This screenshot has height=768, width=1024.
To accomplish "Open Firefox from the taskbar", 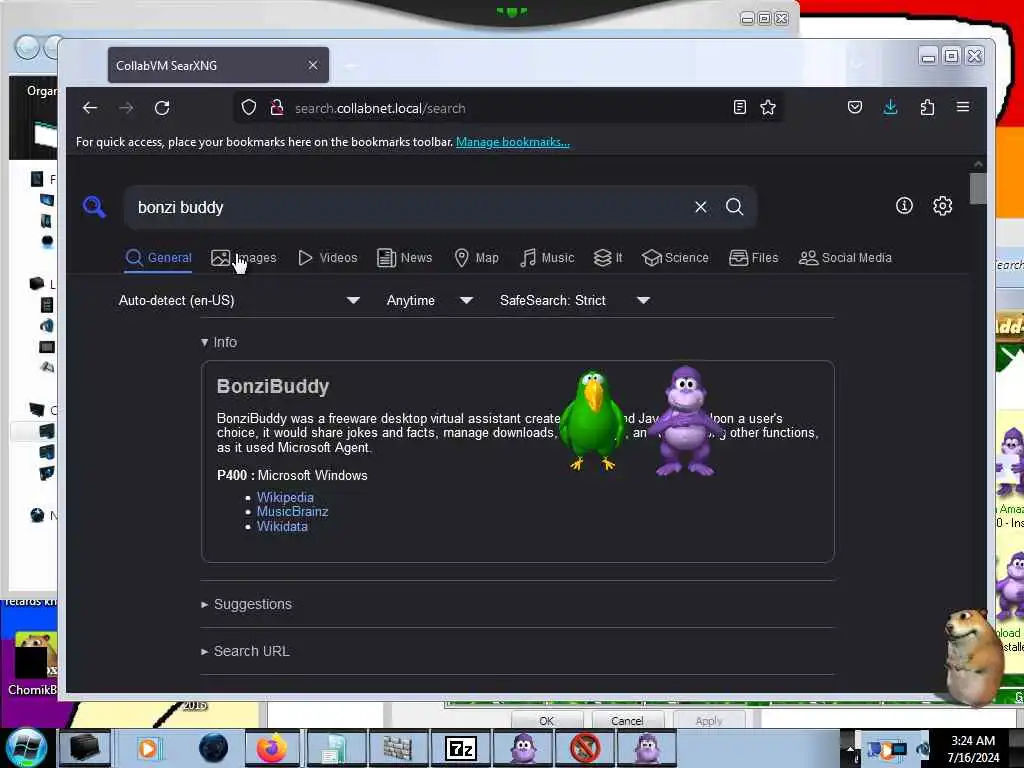I will point(272,748).
